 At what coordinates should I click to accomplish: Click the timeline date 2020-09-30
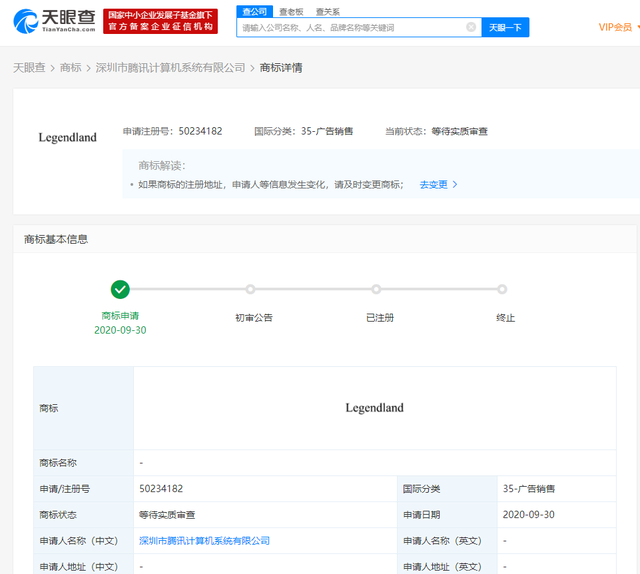[120, 330]
